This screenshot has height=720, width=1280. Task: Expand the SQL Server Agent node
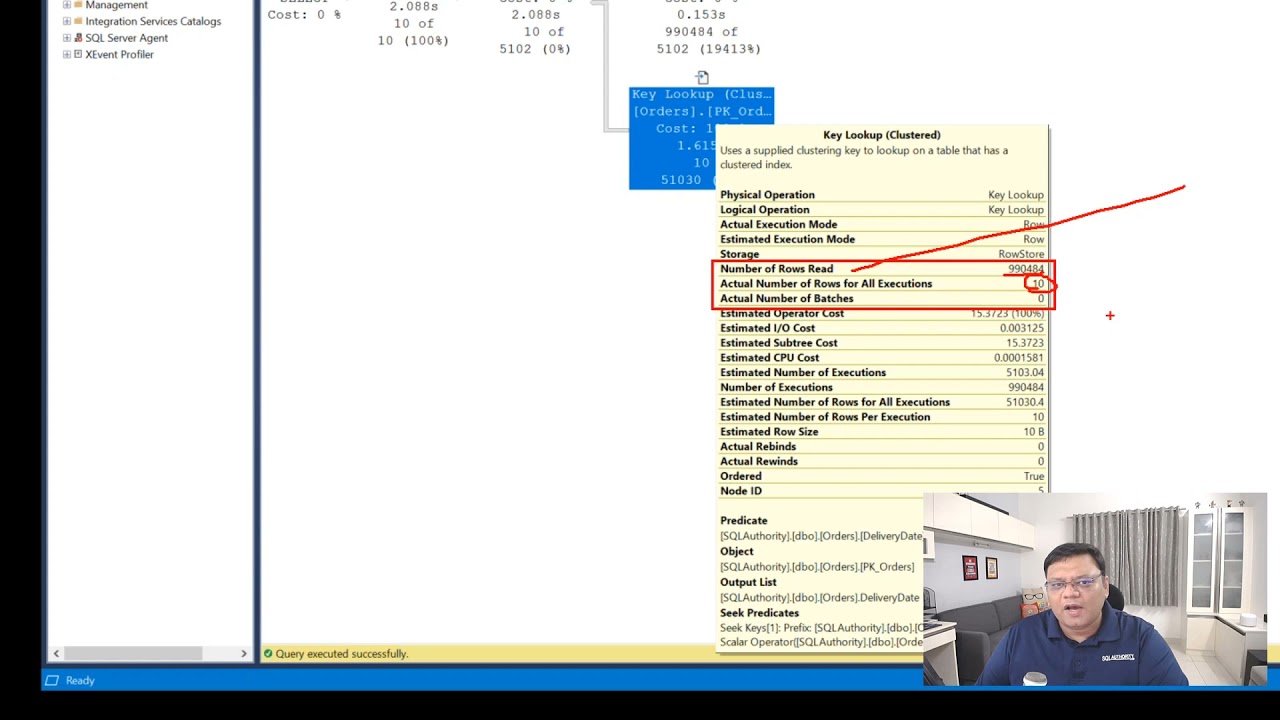pos(66,38)
